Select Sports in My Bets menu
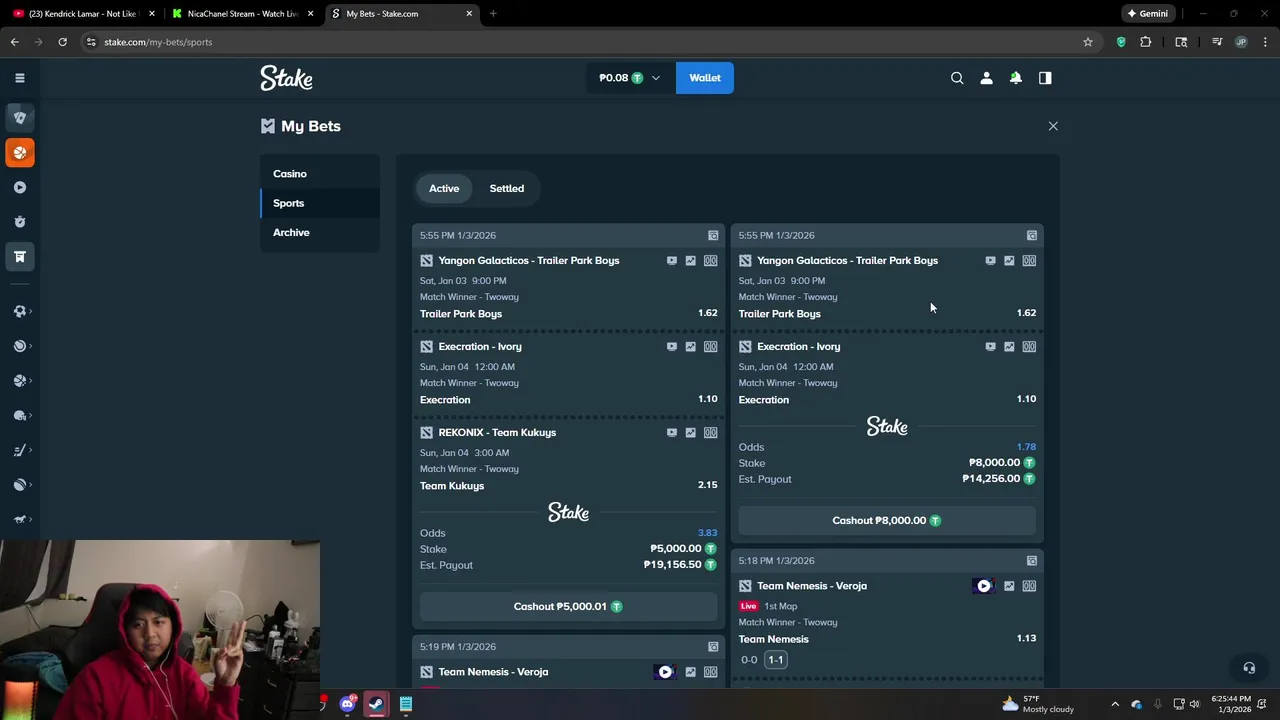The image size is (1280, 720). click(x=320, y=203)
